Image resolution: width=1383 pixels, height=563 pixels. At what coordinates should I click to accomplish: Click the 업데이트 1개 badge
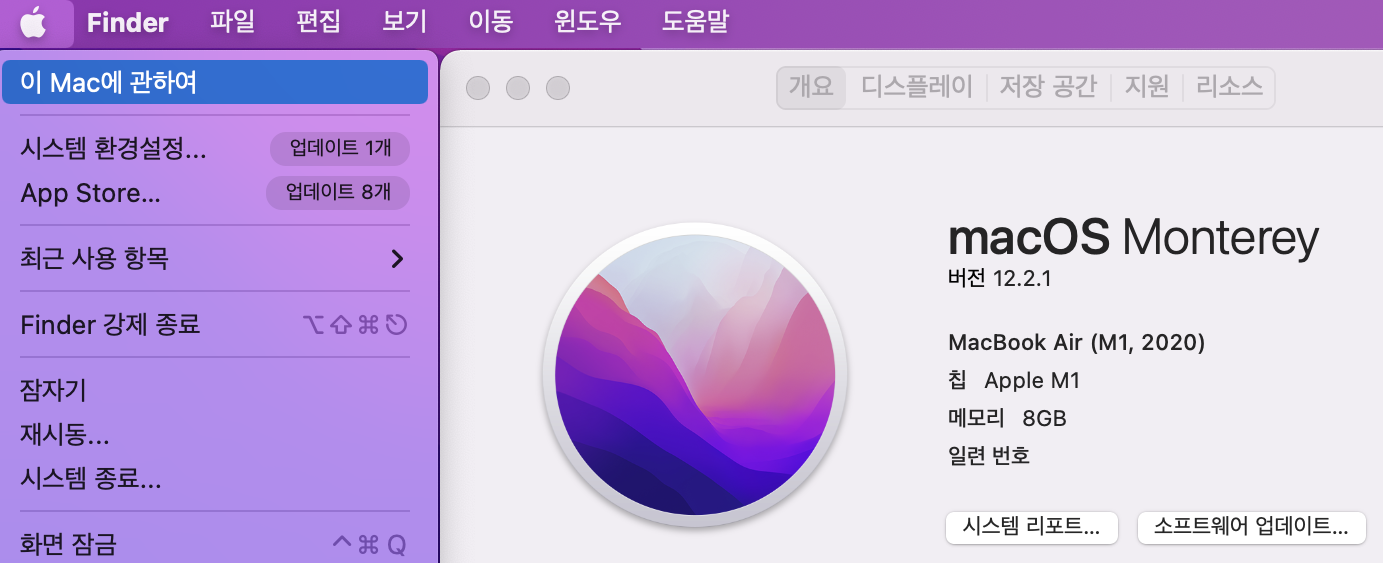(340, 149)
